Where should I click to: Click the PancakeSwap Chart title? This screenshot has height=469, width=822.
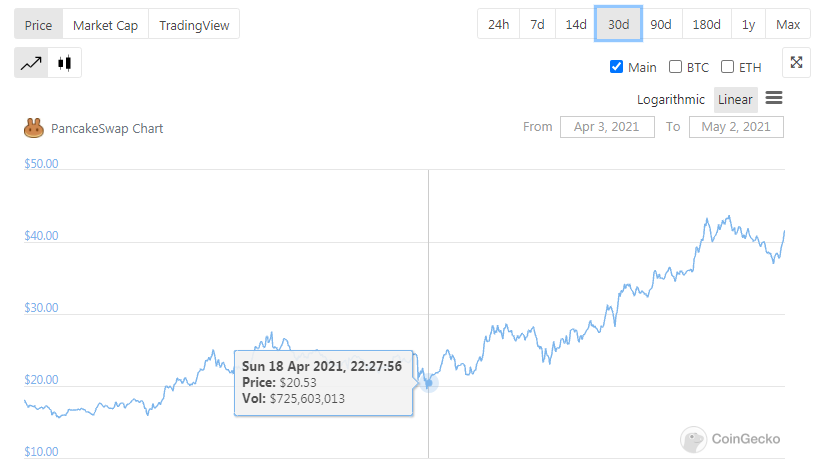tap(107, 128)
